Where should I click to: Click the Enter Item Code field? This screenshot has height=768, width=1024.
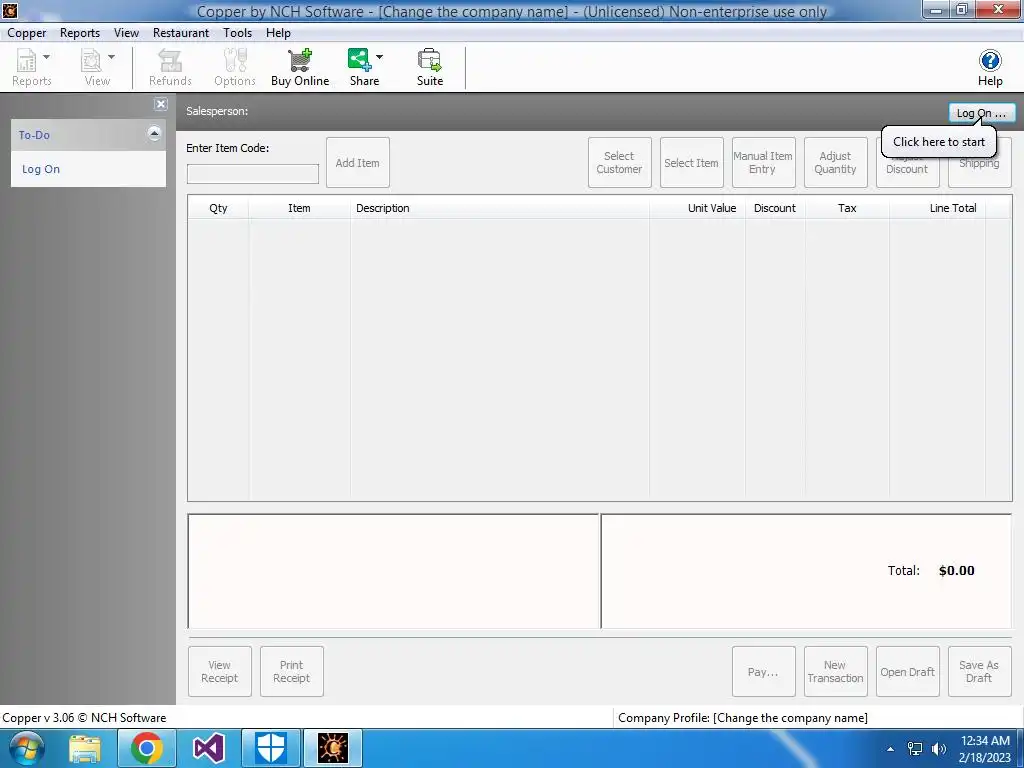click(253, 174)
